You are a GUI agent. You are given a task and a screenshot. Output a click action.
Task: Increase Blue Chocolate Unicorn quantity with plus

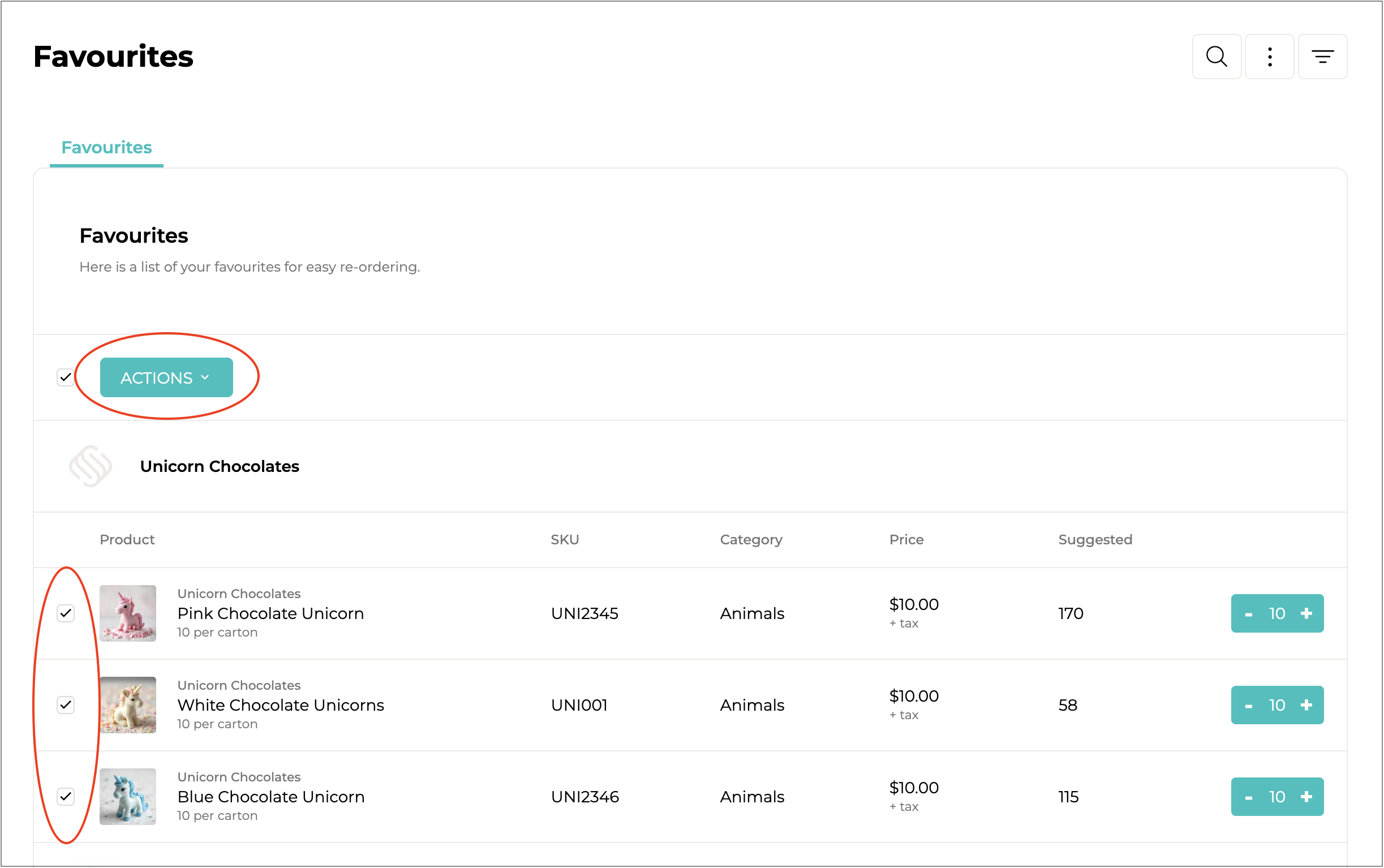1306,797
